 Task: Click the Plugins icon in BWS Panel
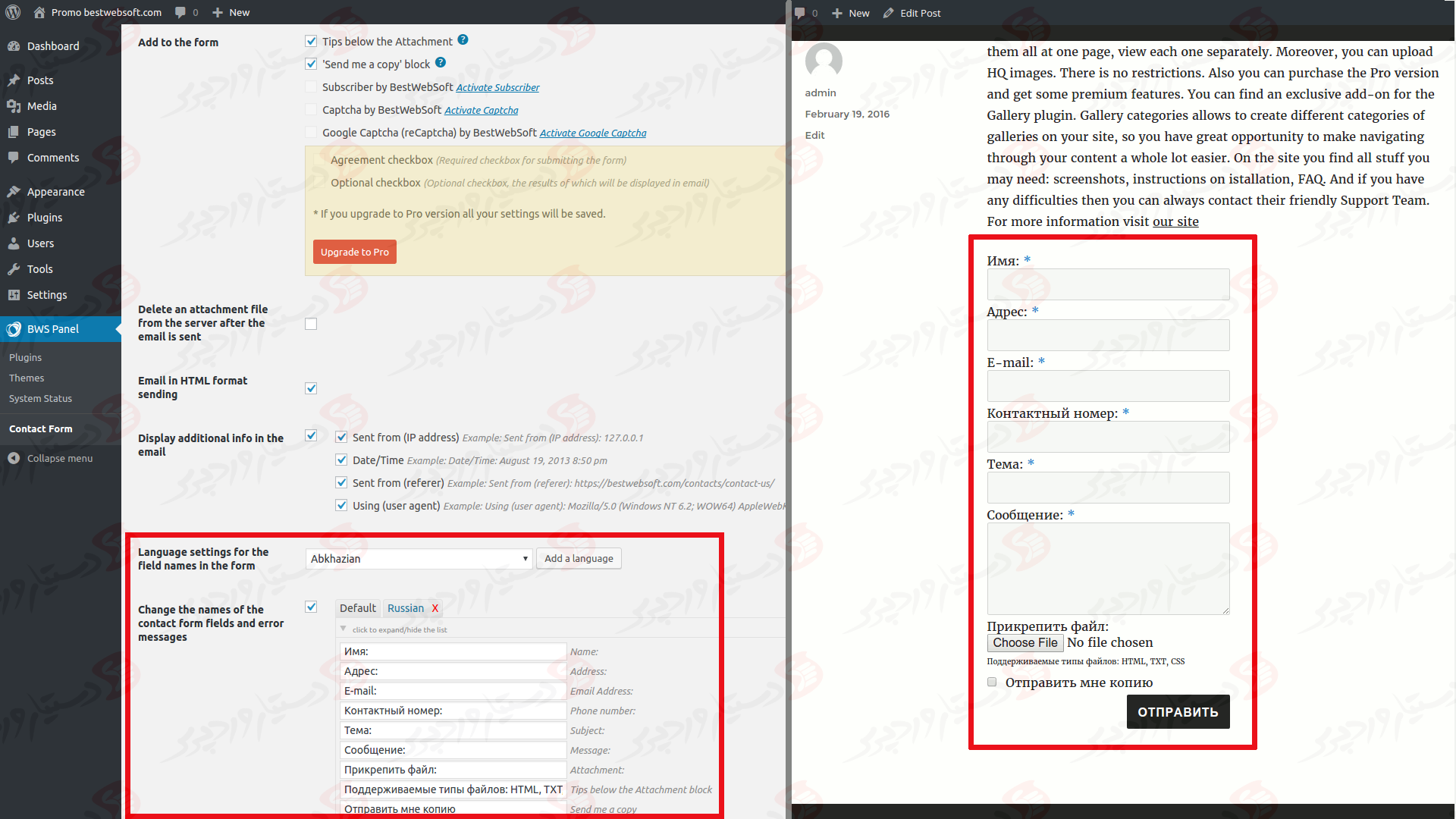click(x=26, y=357)
